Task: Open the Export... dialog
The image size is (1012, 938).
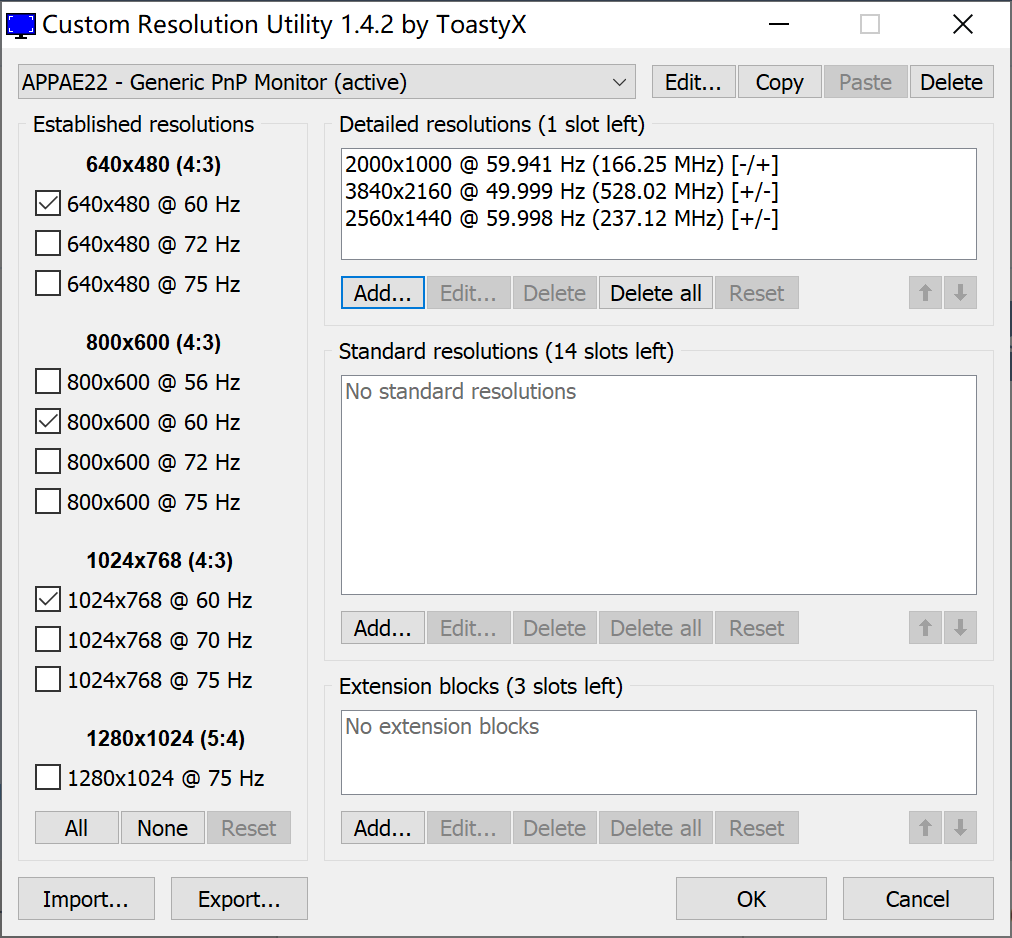Action: (x=239, y=899)
